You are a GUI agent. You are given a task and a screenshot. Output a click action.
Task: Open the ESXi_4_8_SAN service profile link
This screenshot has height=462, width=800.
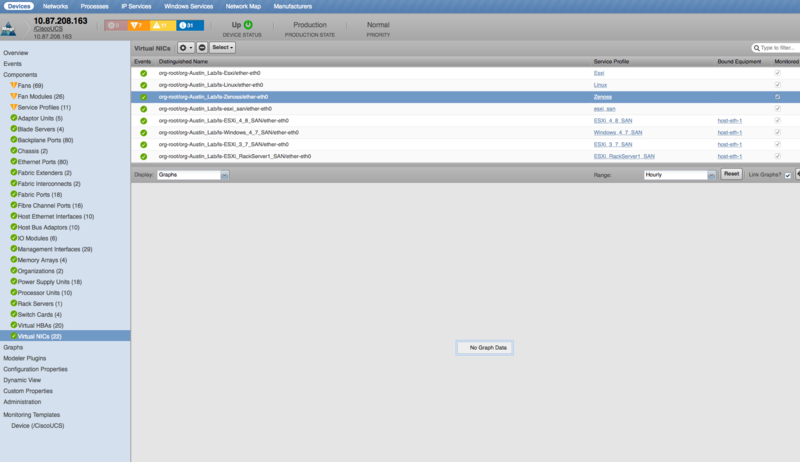click(613, 121)
